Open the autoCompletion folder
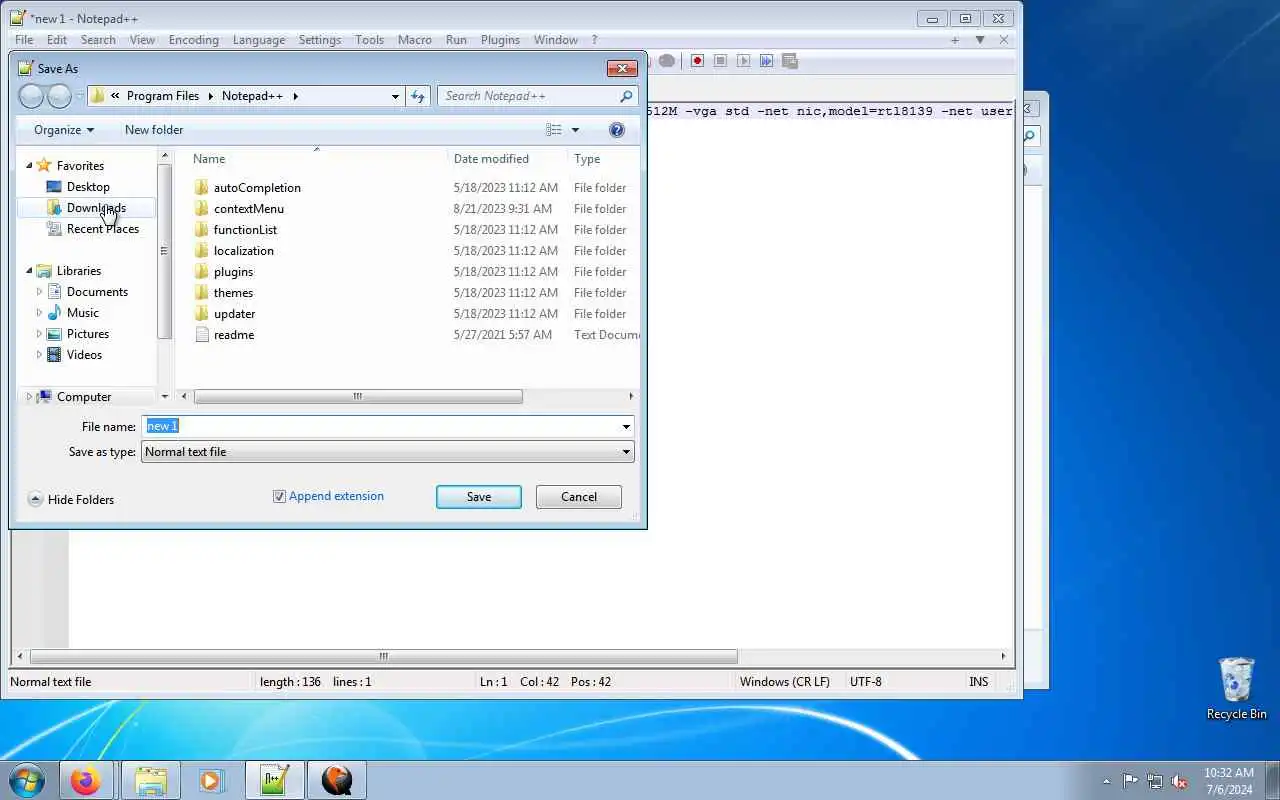 pos(257,188)
